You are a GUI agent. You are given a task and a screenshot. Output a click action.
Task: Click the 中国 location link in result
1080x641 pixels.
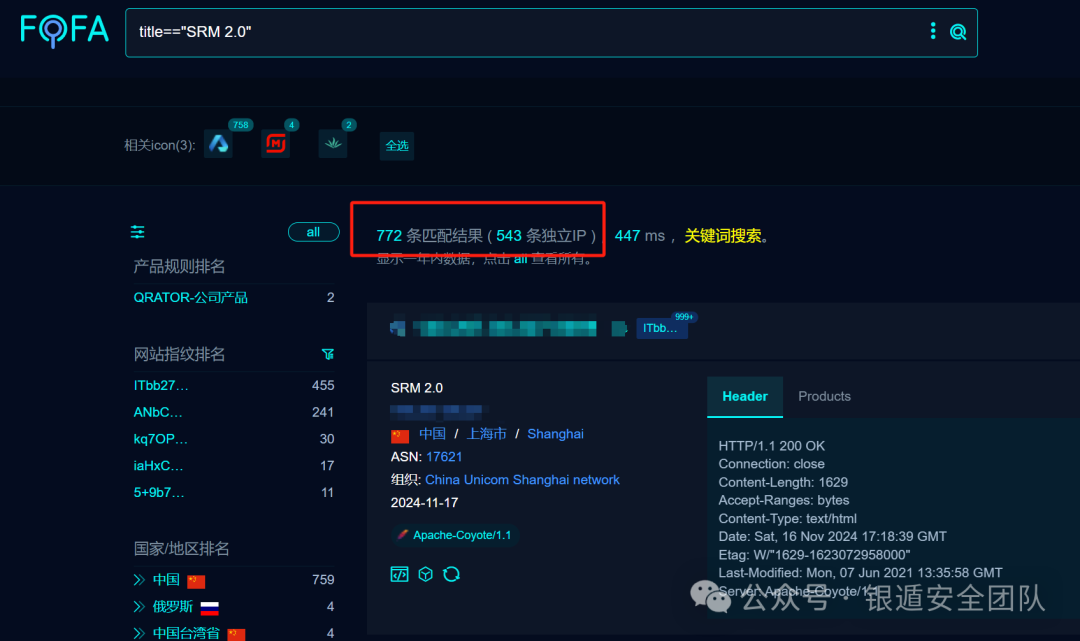tap(432, 434)
